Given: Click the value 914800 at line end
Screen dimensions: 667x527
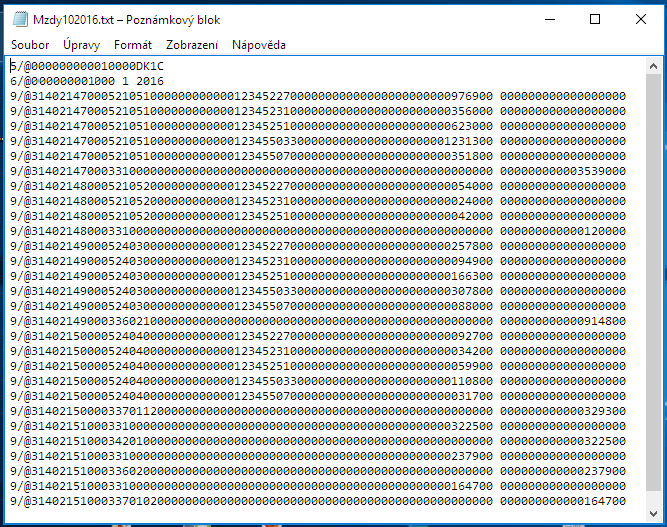Looking at the screenshot, I should tap(605, 321).
